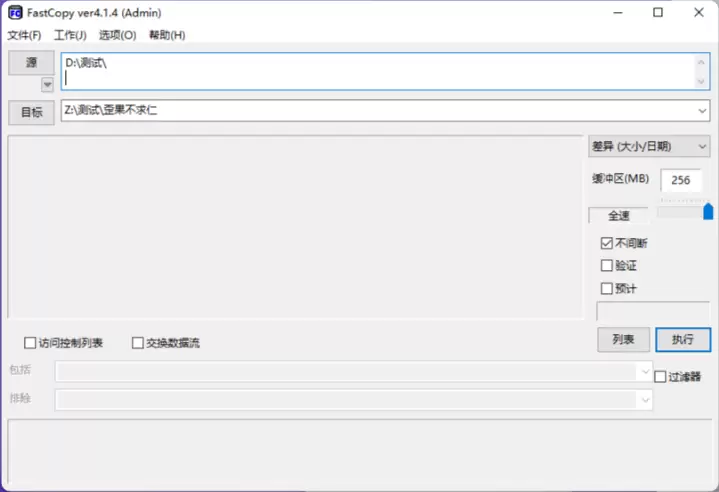Expand the destination path dropdown
Screen dimensions: 719x492
(x=702, y=111)
